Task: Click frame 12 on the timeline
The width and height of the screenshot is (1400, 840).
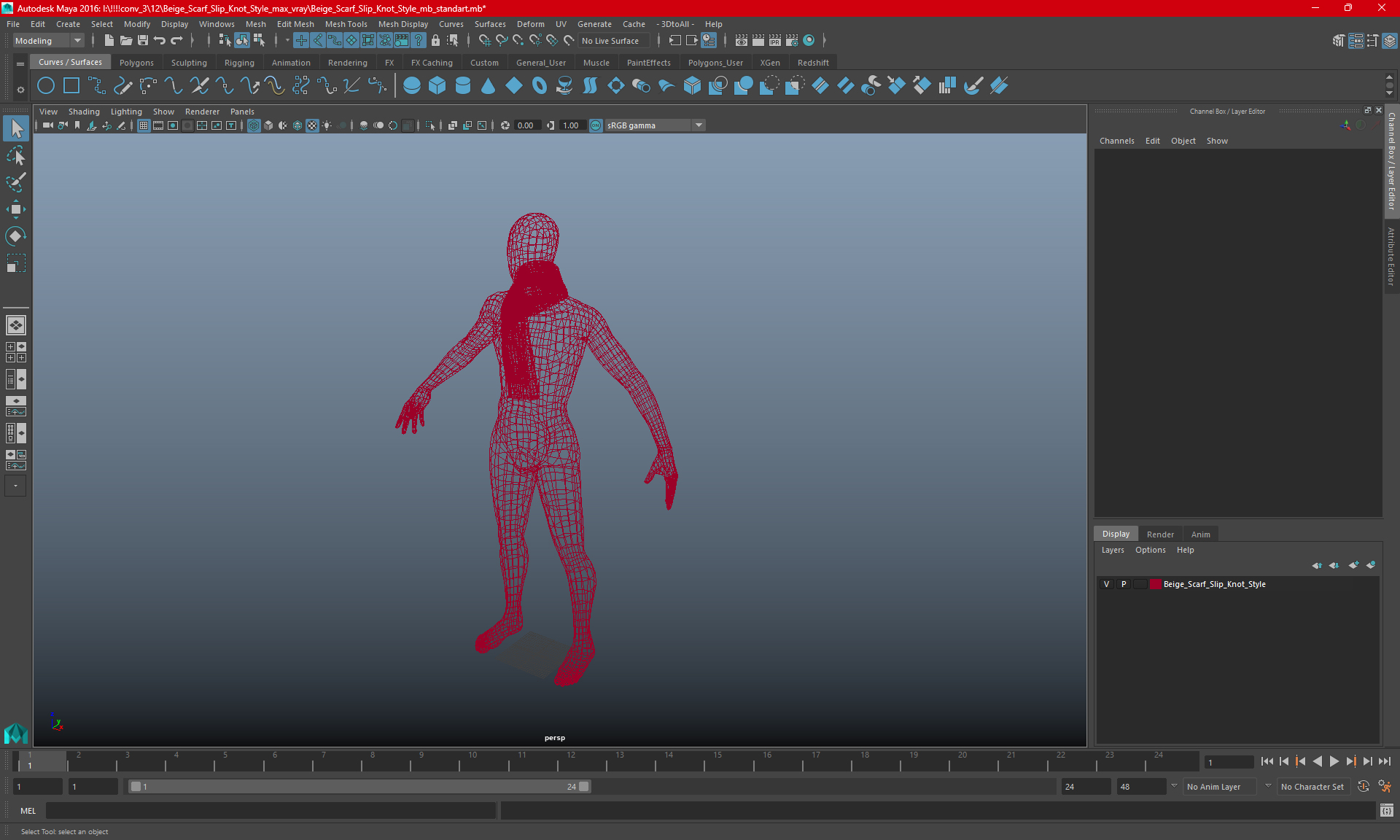Action: pos(570,762)
